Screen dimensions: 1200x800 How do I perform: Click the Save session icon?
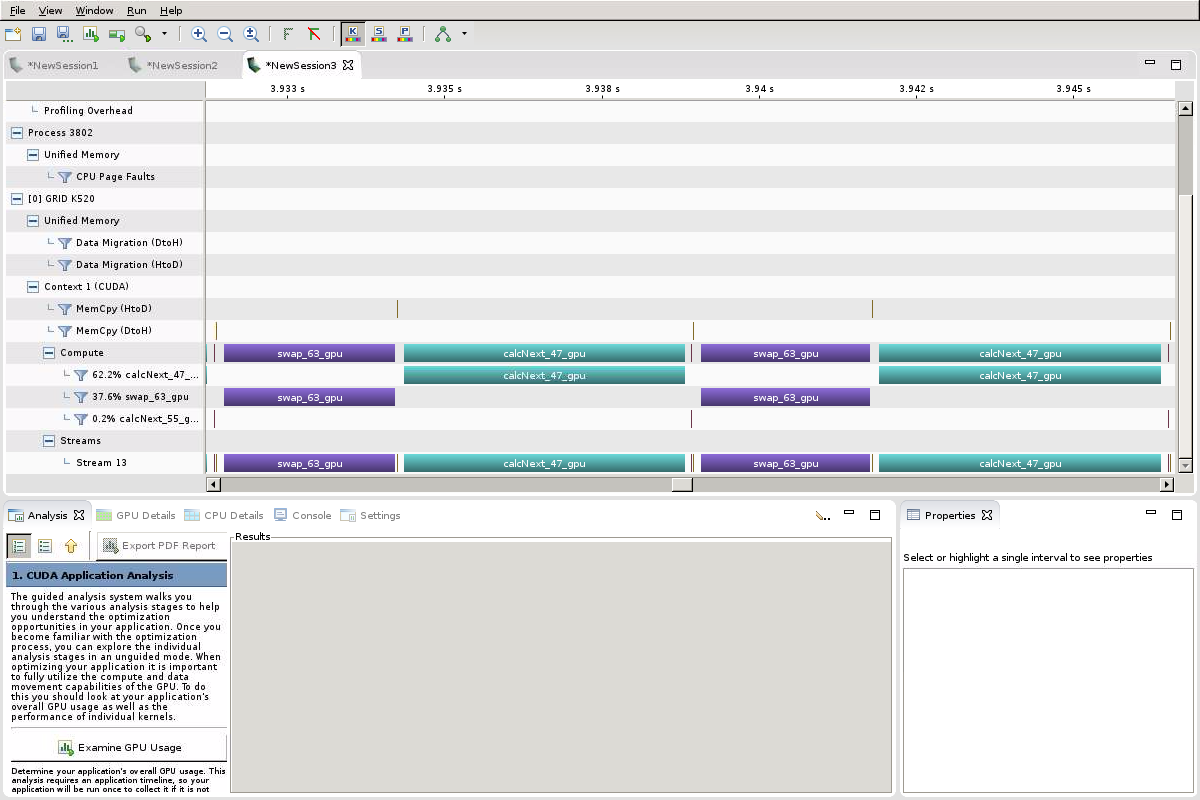pos(39,34)
